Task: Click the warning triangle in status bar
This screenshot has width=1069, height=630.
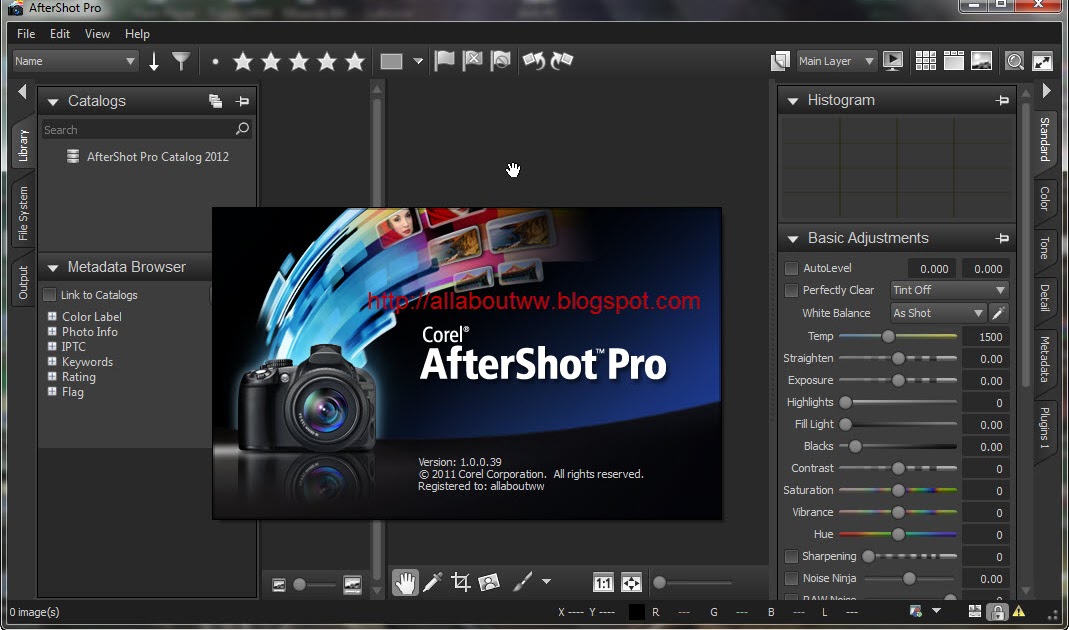Action: pyautogui.click(x=1019, y=612)
